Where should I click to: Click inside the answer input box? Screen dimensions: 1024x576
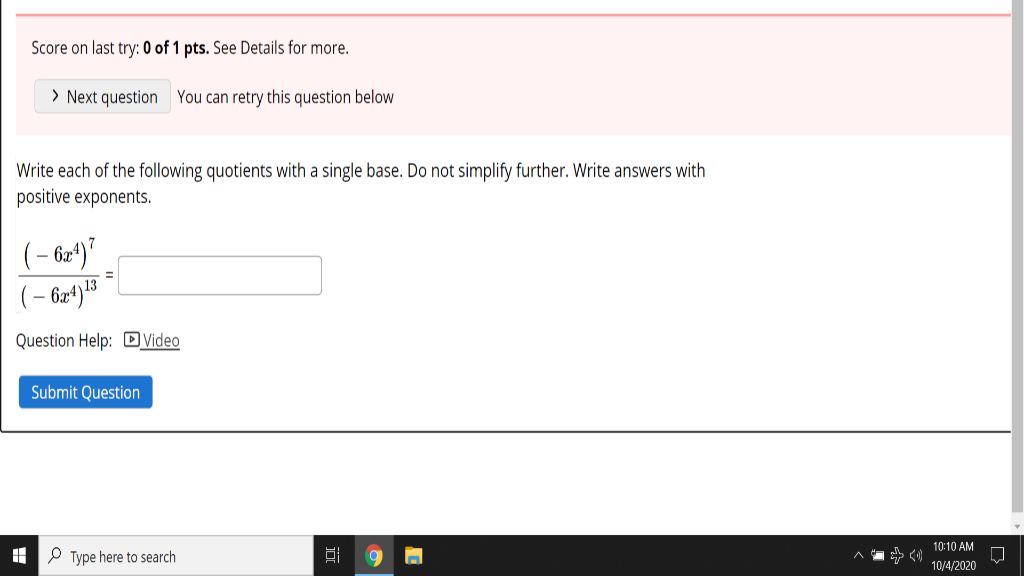219,274
